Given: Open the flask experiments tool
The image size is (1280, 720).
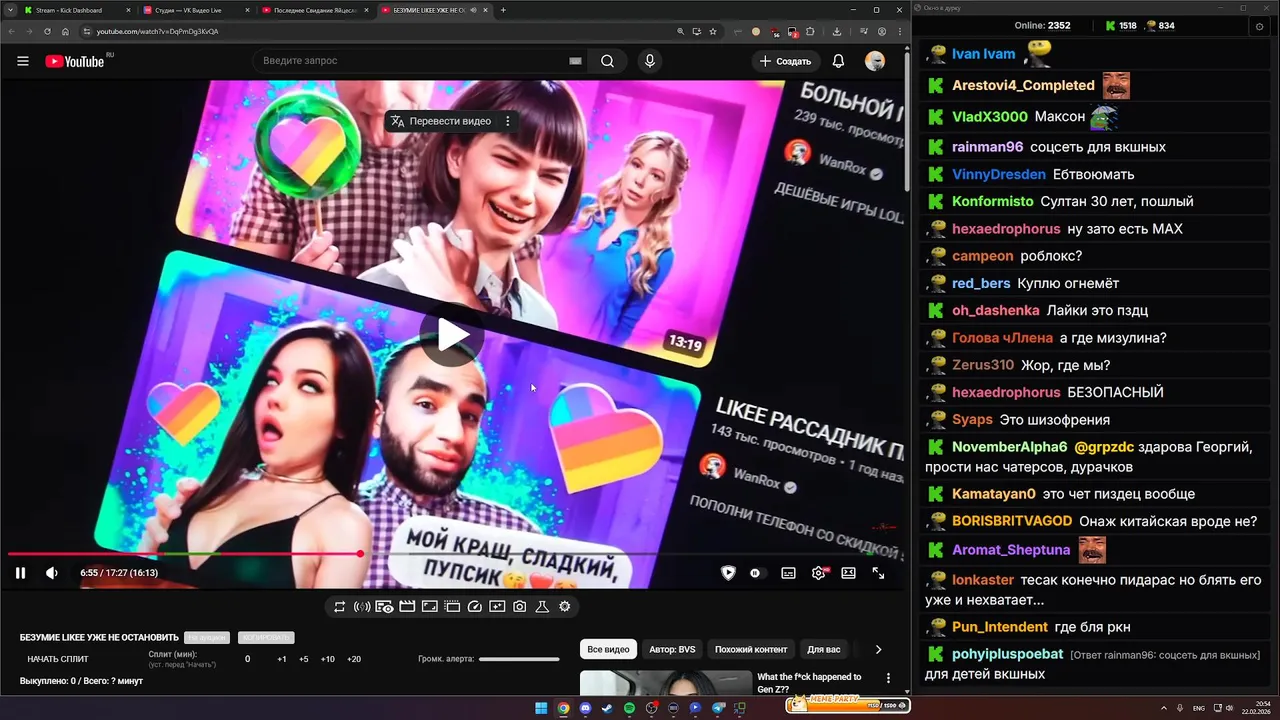Looking at the screenshot, I should click(x=542, y=606).
